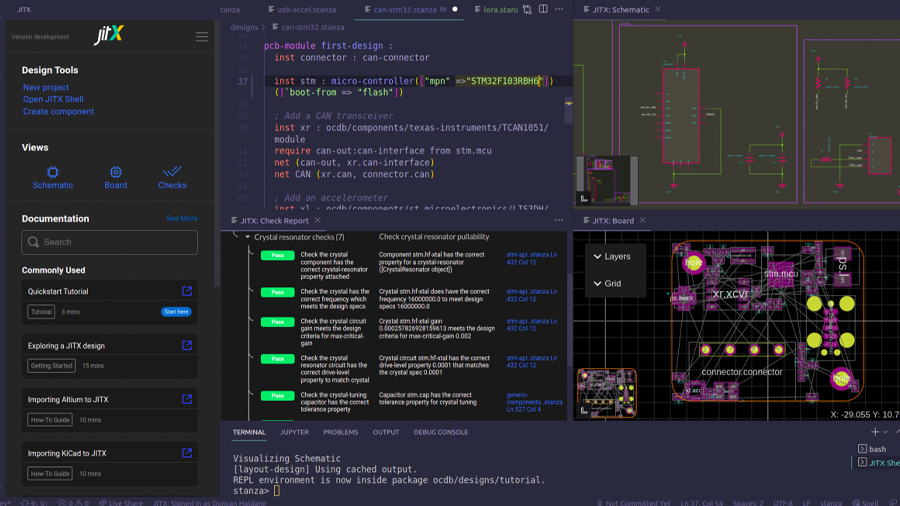Add a new terminal with plus icon

[875, 432]
